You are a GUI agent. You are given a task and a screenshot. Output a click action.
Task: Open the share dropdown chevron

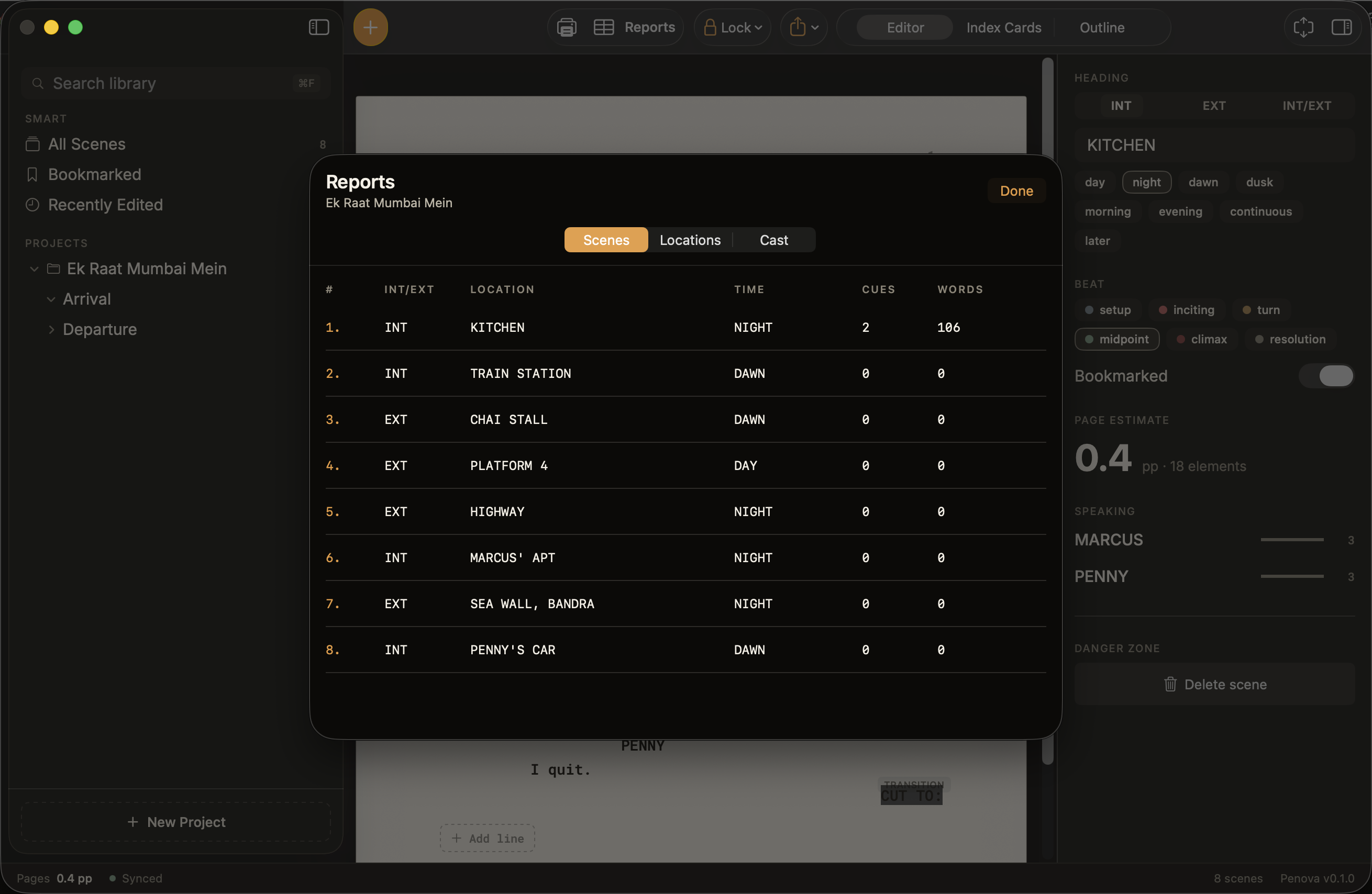coord(814,28)
